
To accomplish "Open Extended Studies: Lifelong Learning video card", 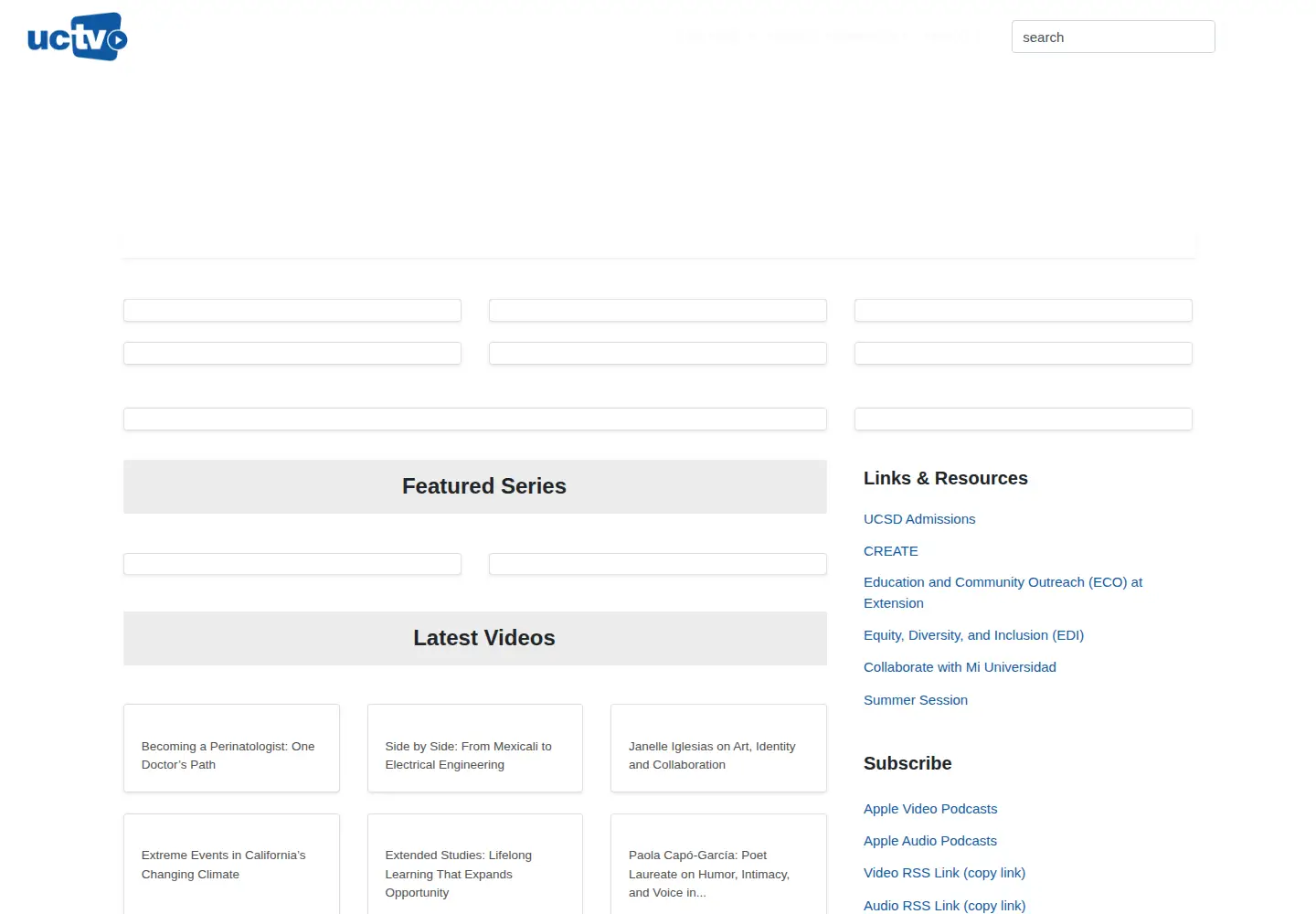I will (x=475, y=865).
